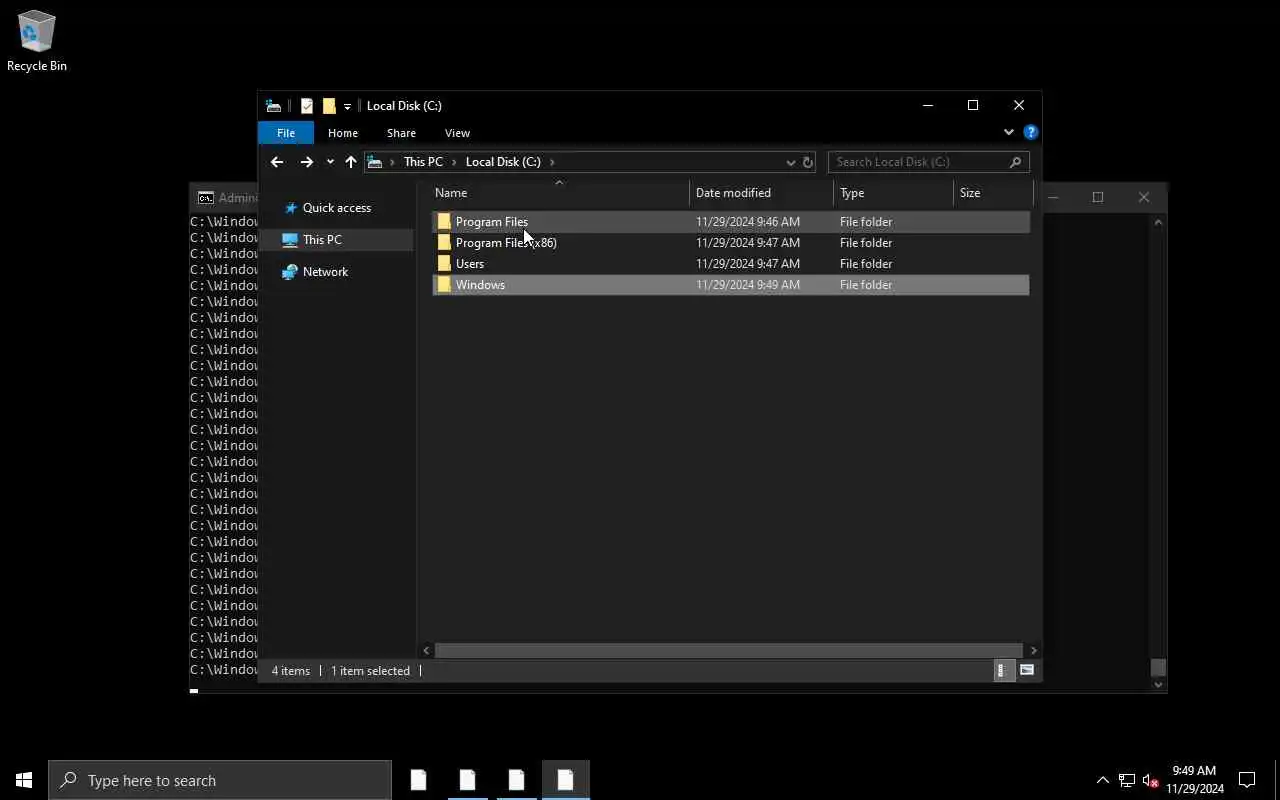Sort files by the Name column header
Viewport: 1280px width, 800px height.
tap(560, 193)
